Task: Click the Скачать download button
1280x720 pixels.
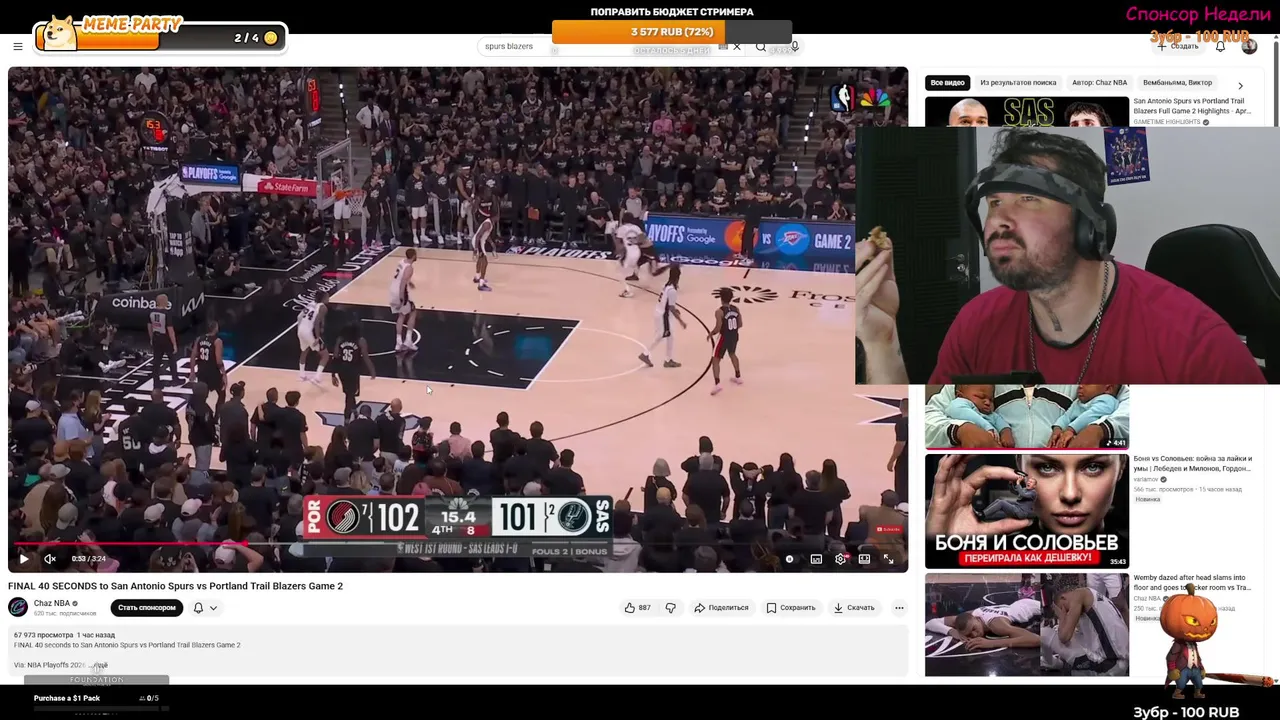Action: pos(854,607)
